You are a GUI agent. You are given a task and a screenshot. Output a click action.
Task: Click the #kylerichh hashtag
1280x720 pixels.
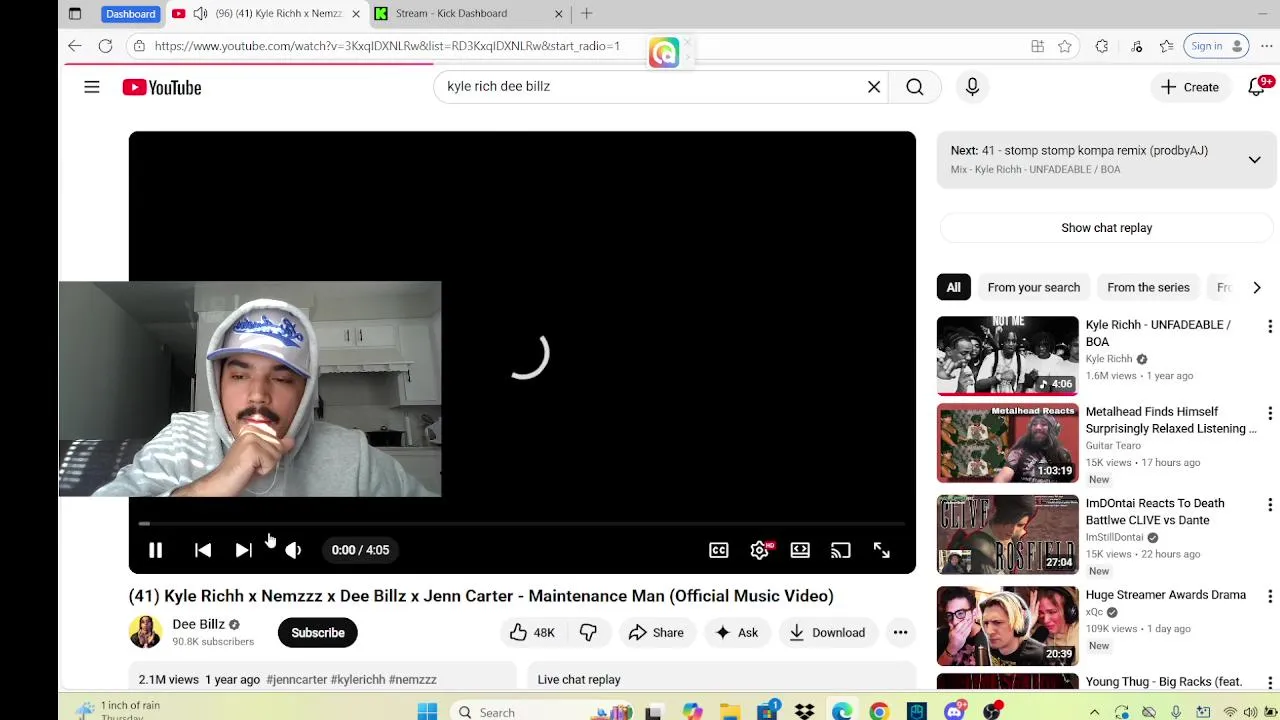357,680
